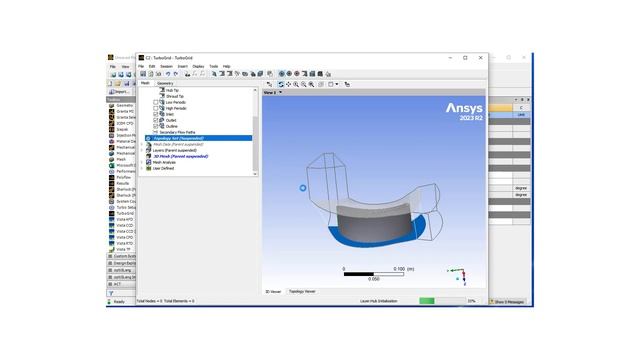Open the Display menu

click(198, 66)
